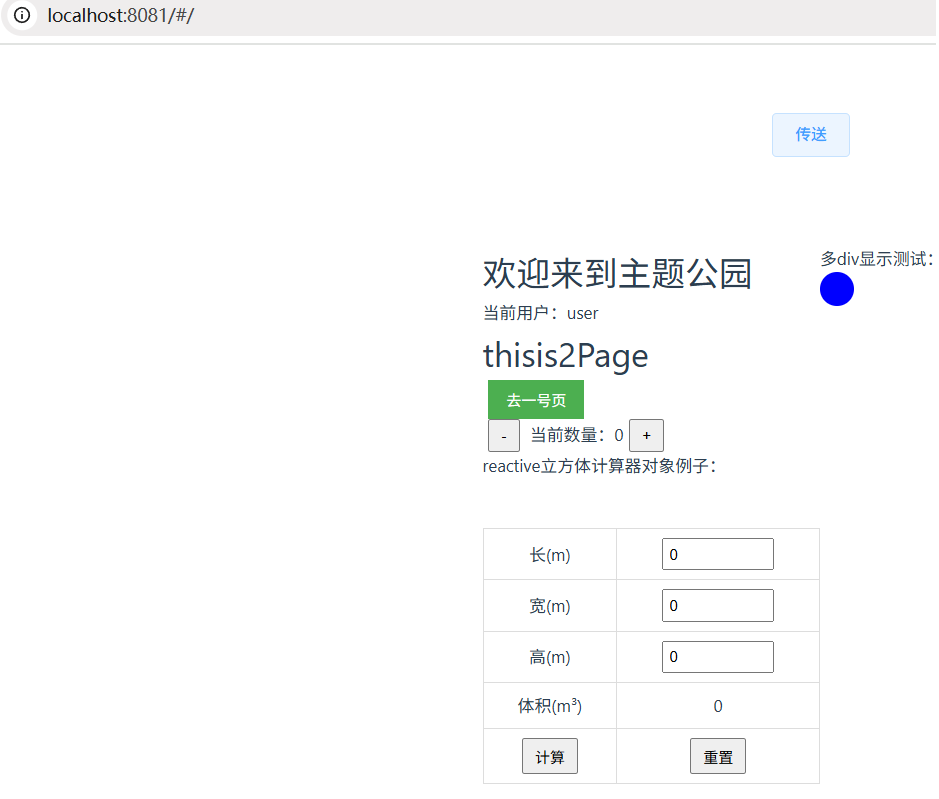The height and width of the screenshot is (799, 939).
Task: Select the localhost:8081 URL text
Action: click(x=120, y=15)
